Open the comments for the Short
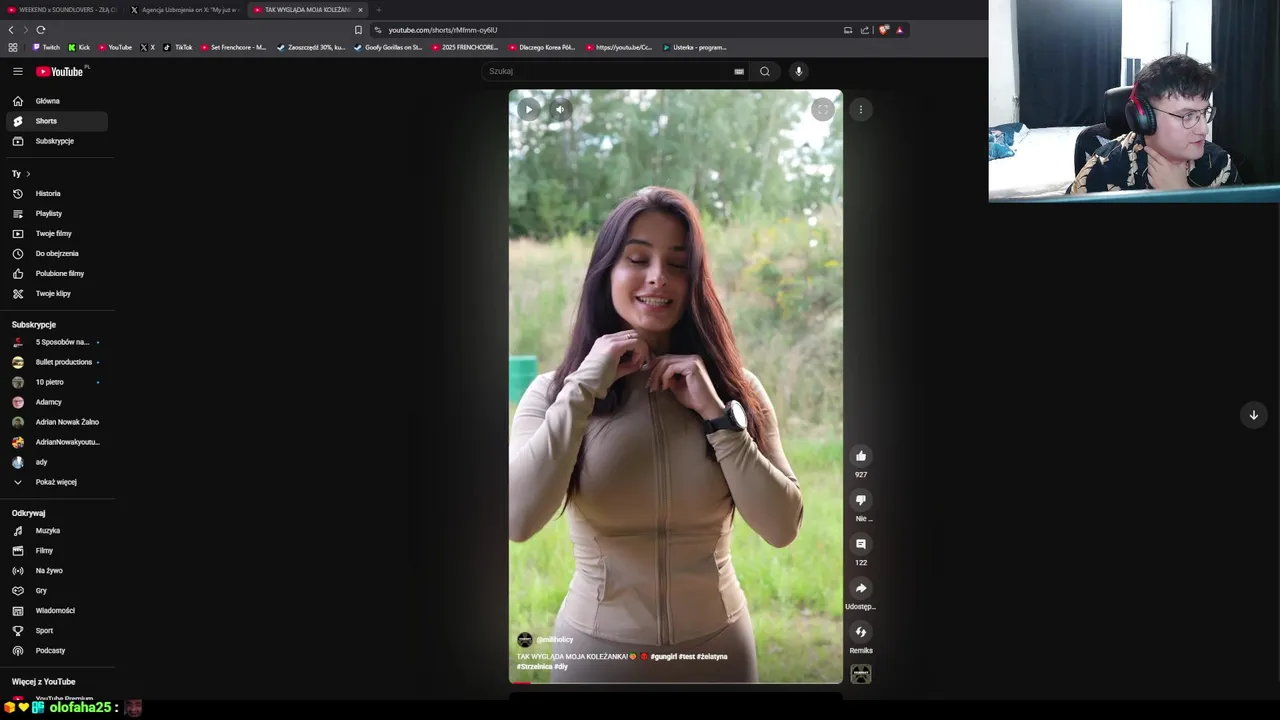 [x=861, y=544]
